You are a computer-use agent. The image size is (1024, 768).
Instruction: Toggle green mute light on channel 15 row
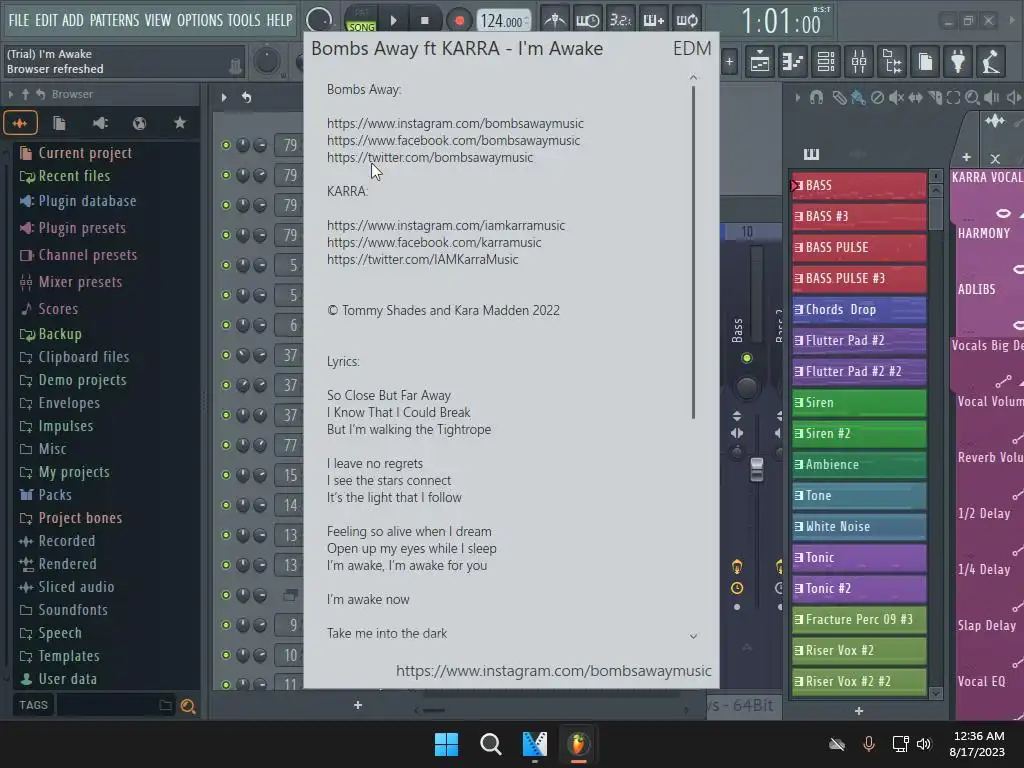[x=226, y=475]
